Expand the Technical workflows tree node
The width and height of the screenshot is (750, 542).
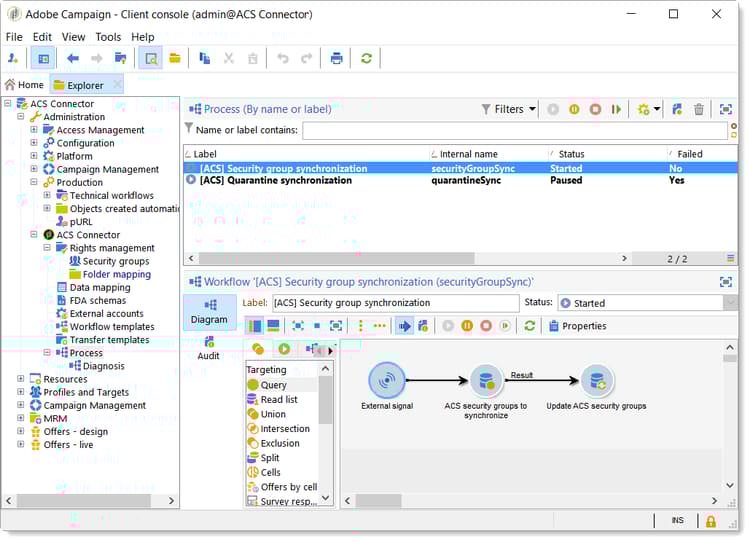point(47,195)
